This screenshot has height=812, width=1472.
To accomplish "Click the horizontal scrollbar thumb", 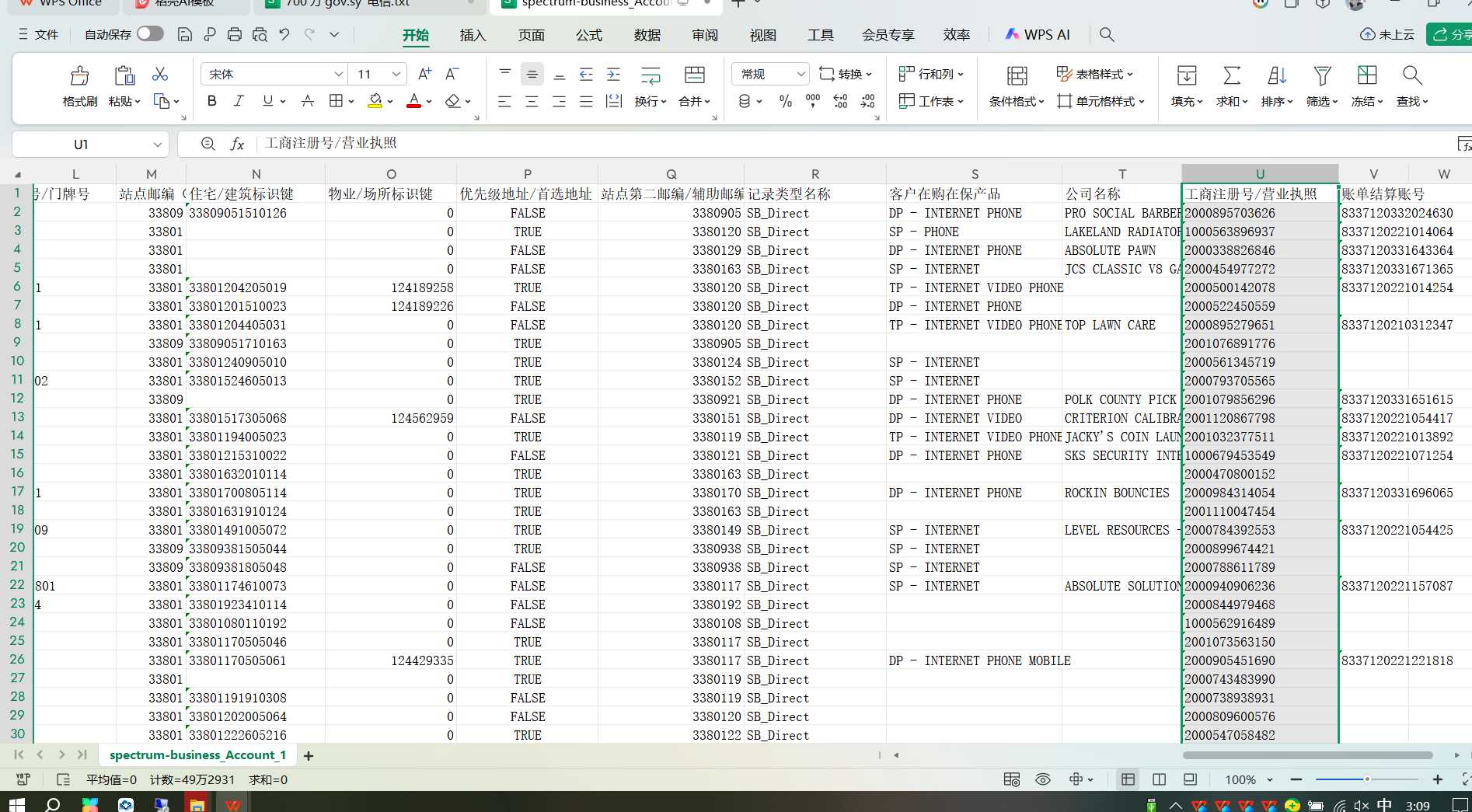I will coord(1307,755).
